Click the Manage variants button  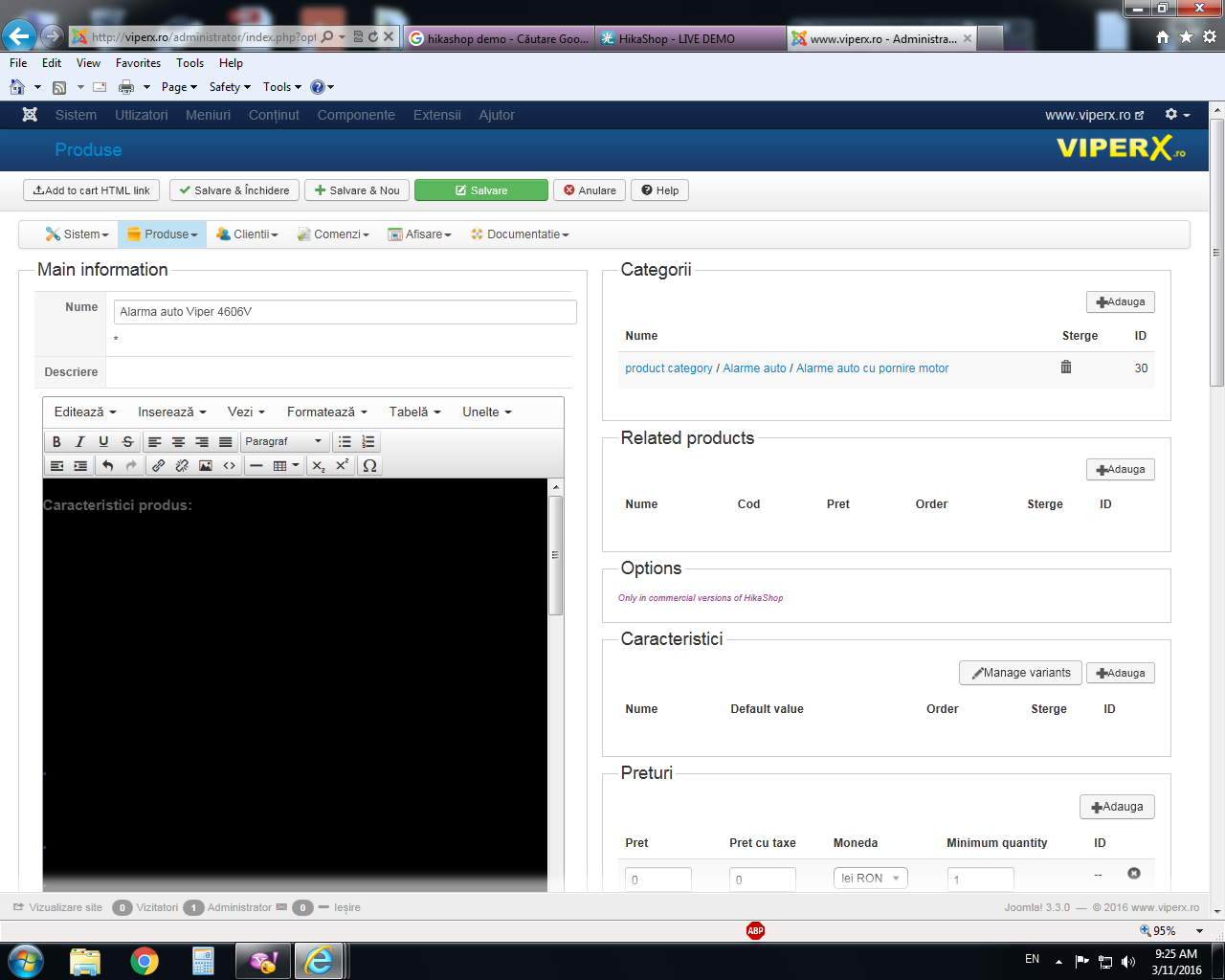click(1021, 673)
